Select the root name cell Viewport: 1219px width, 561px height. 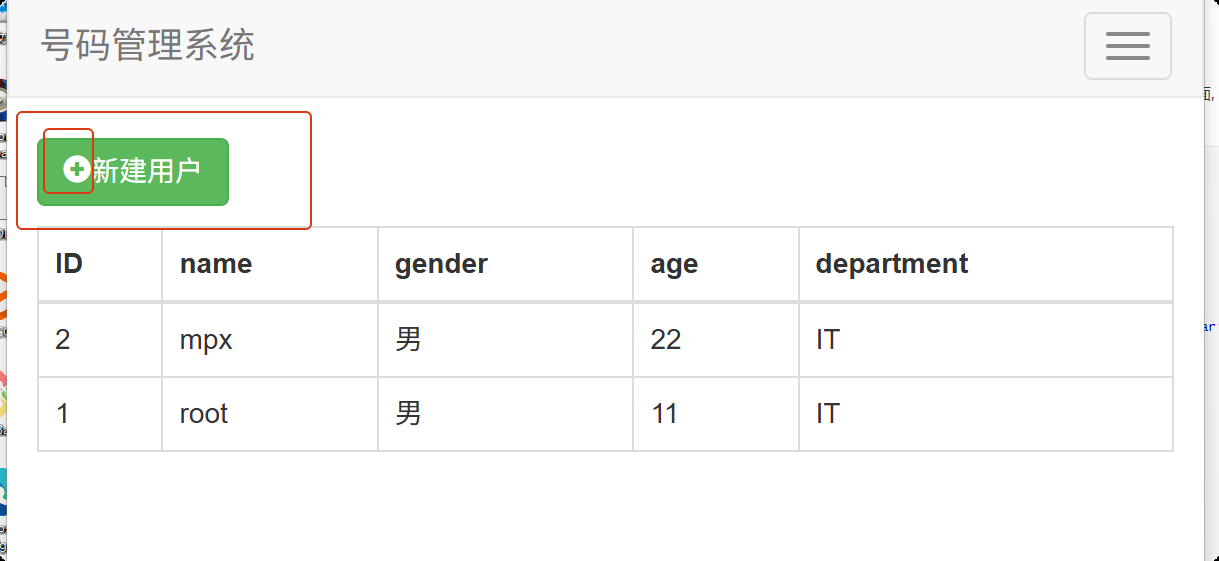pos(204,414)
